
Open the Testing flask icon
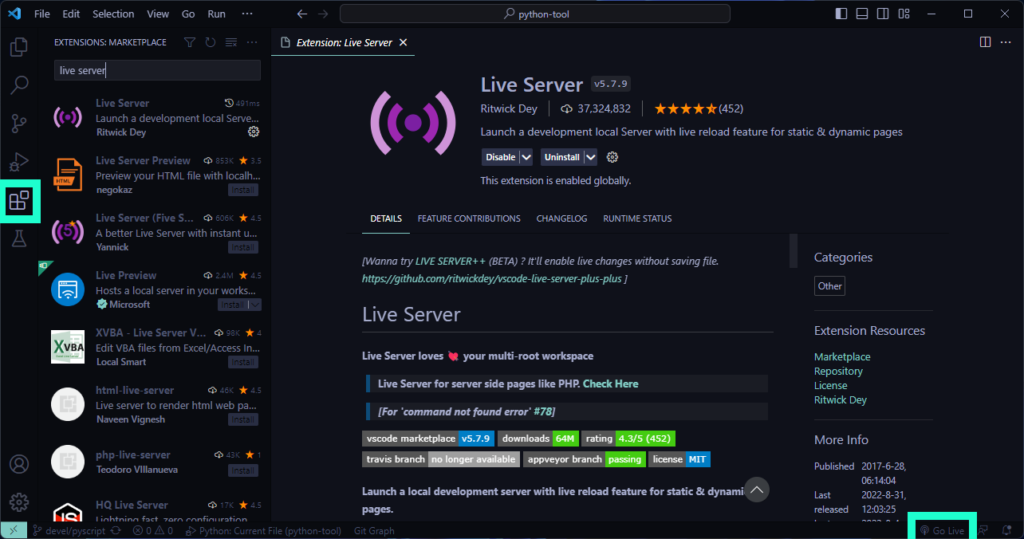coord(18,239)
